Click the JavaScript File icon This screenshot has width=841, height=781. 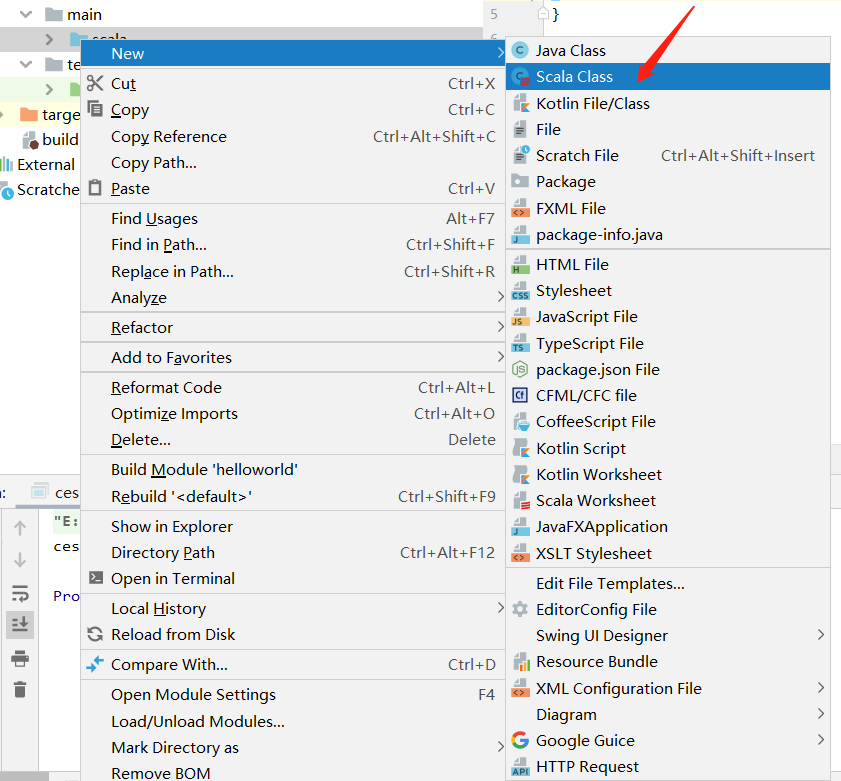[x=519, y=317]
